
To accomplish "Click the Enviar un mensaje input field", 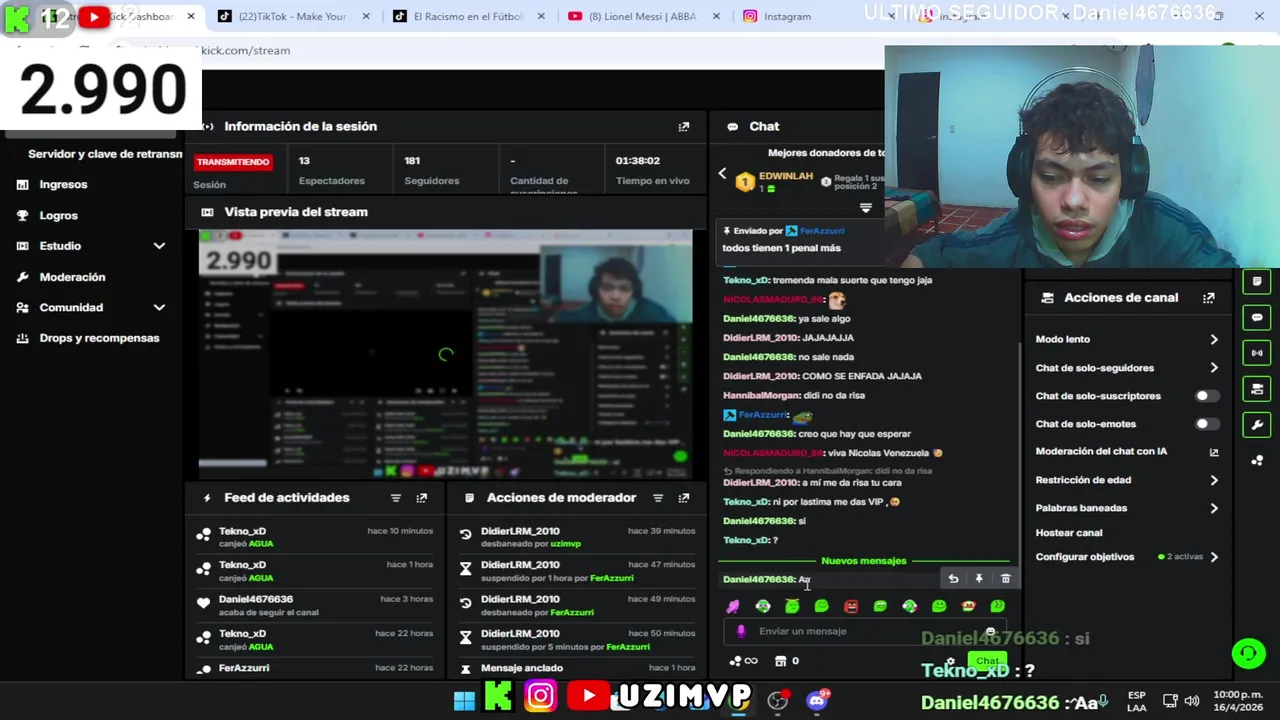I will (x=866, y=631).
